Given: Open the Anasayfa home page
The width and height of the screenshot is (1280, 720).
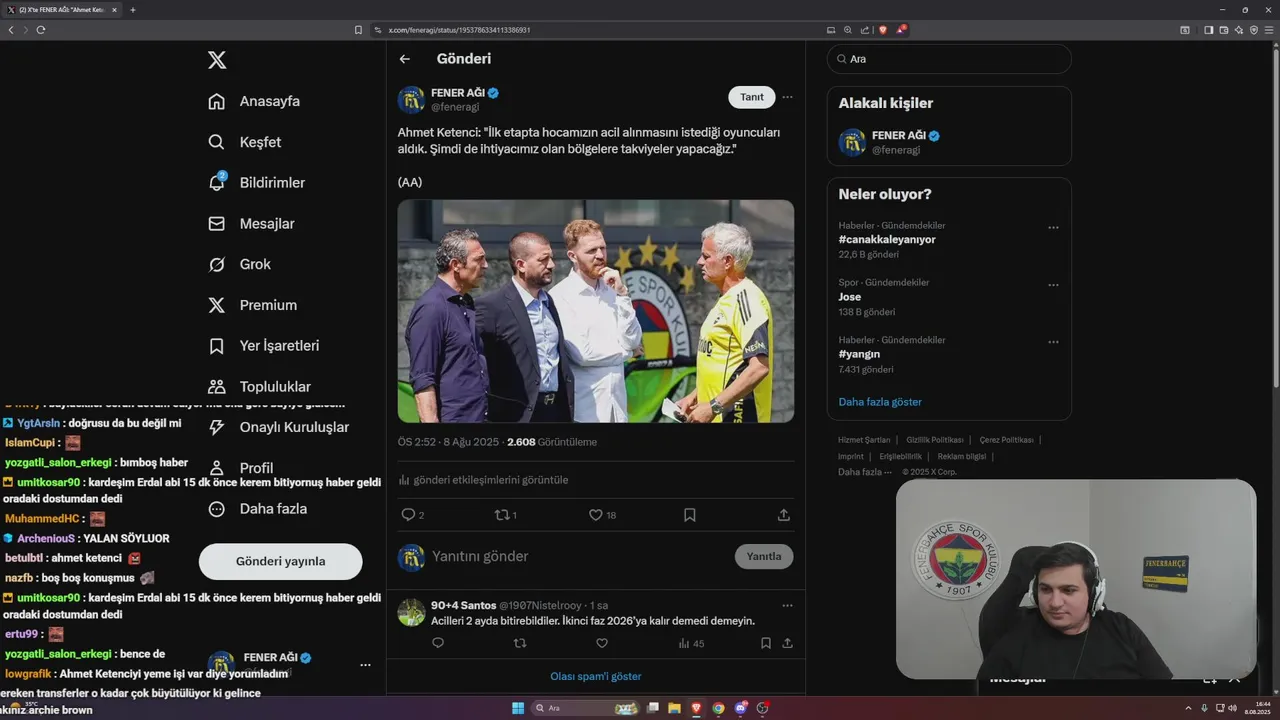Looking at the screenshot, I should 254,101.
